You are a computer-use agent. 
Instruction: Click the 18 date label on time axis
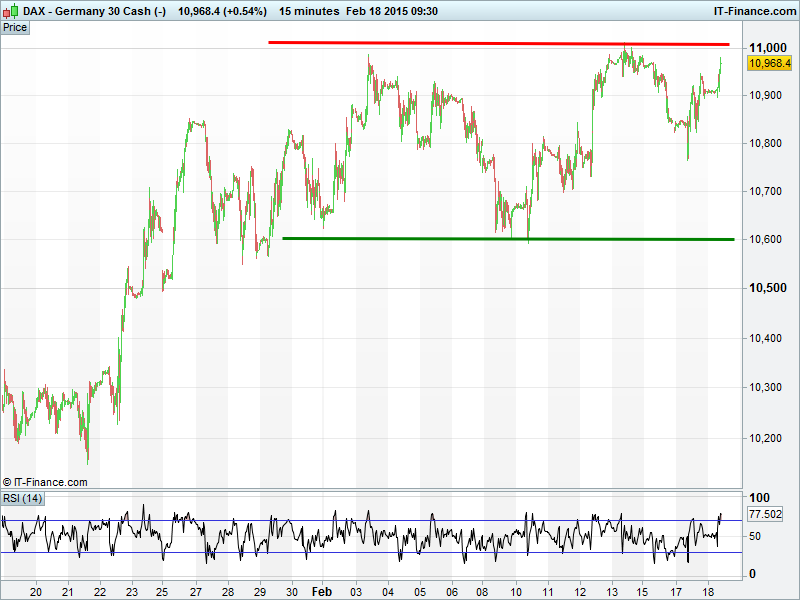707,591
